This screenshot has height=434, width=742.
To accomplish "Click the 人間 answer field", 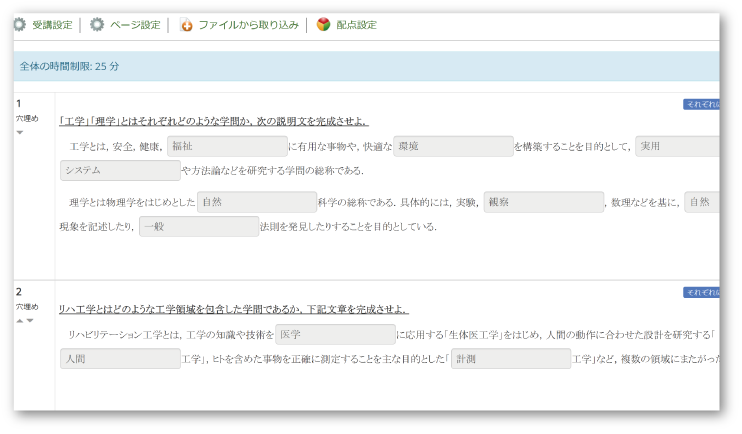I will pos(120,359).
